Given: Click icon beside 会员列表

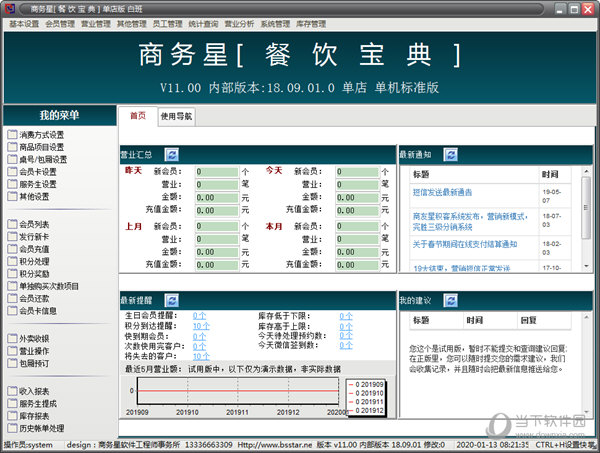Looking at the screenshot, I should pos(13,224).
